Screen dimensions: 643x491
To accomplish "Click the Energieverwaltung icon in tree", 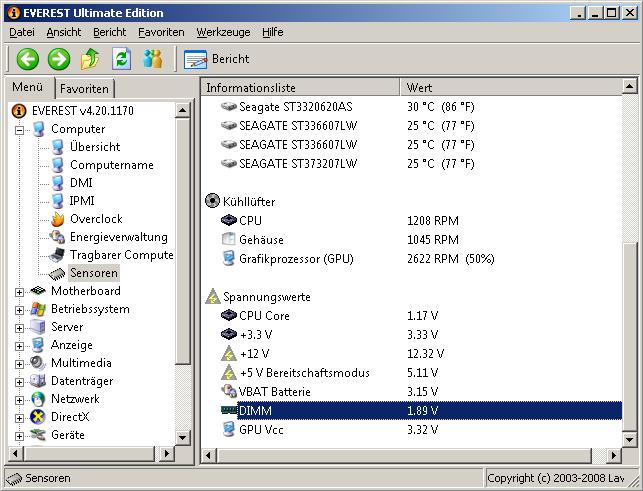I will 57,237.
